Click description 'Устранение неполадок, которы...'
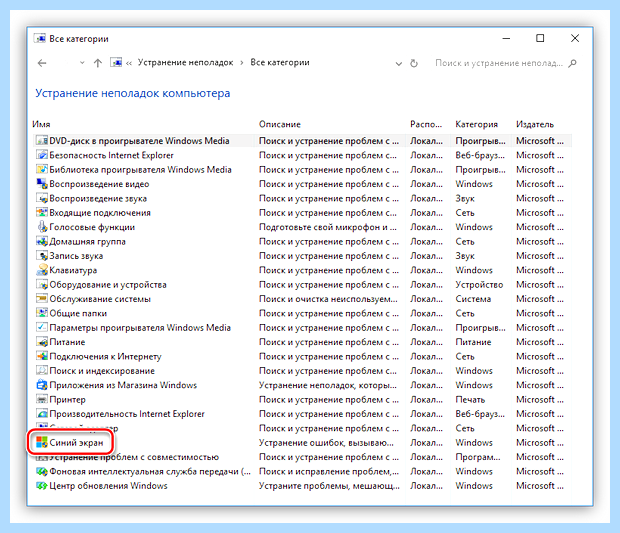620x533 pixels. pyautogui.click(x=328, y=385)
